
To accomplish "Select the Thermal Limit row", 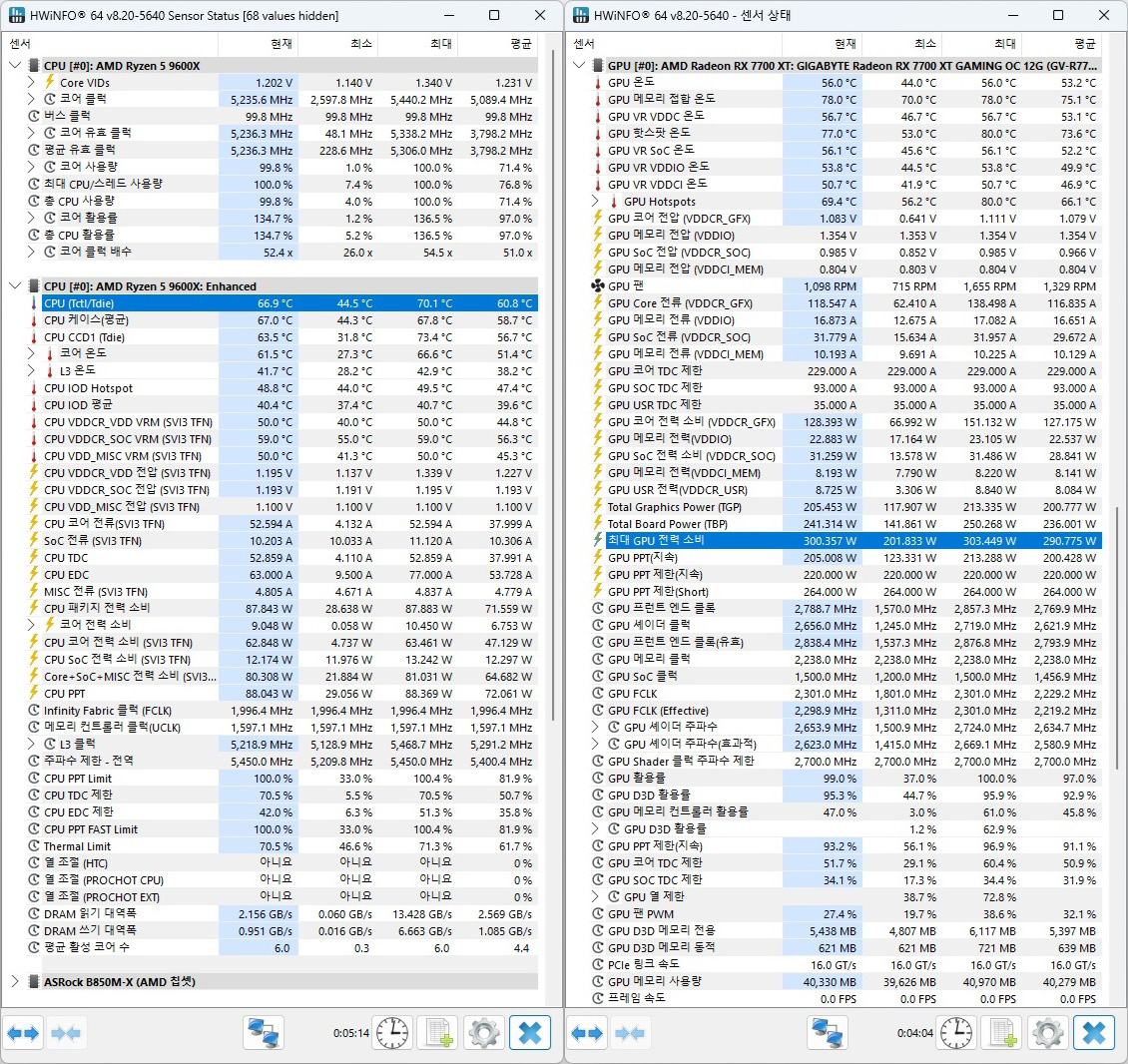I will point(282,846).
